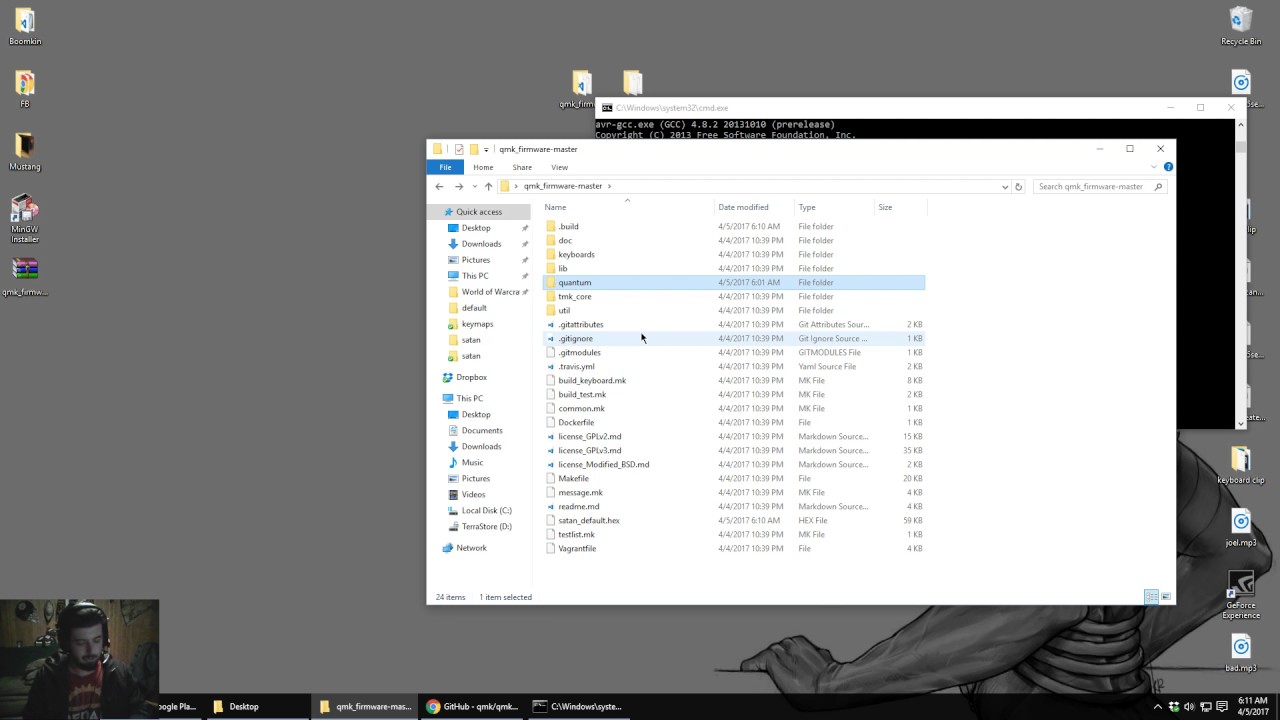Select Dropbox in the navigation pane
Viewport: 1280px width, 720px height.
point(471,377)
